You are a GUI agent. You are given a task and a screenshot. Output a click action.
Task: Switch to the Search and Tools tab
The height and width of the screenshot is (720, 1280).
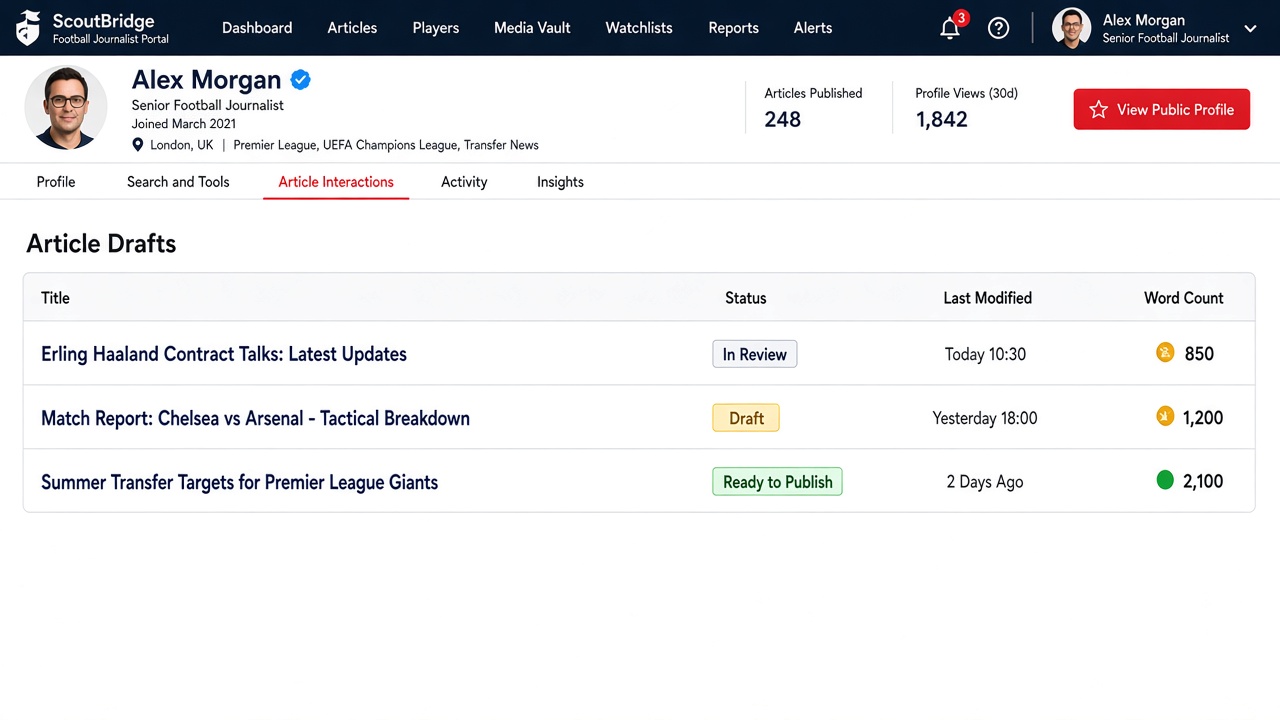(x=178, y=182)
